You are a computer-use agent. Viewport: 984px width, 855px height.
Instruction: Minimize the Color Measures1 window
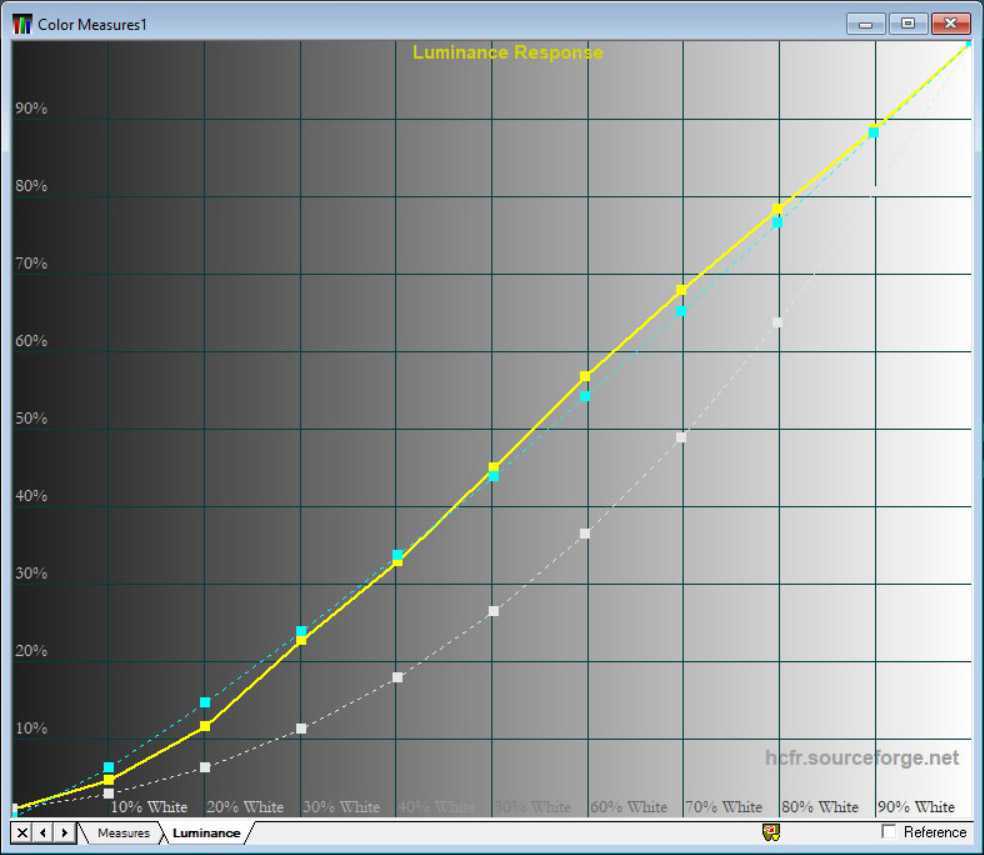pyautogui.click(x=865, y=24)
